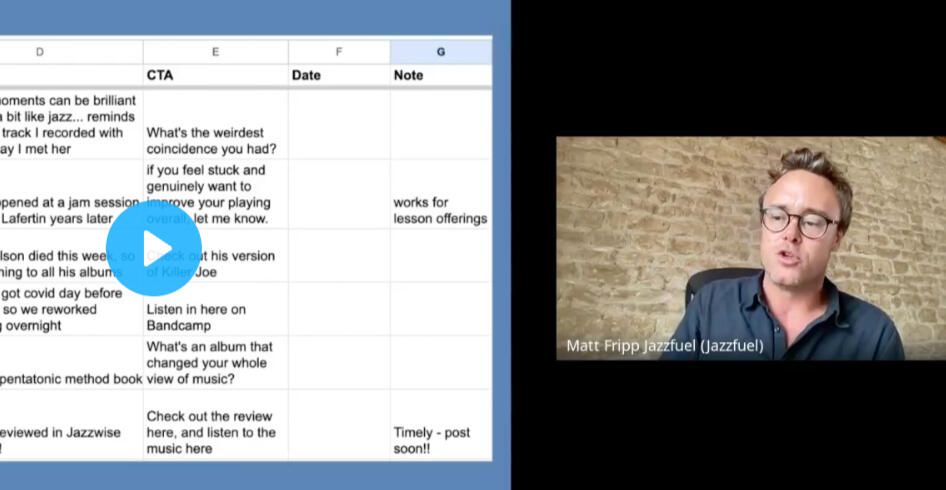This screenshot has width=946, height=490.
Task: Select the 'Check out the review here' cell
Action: click(x=215, y=432)
